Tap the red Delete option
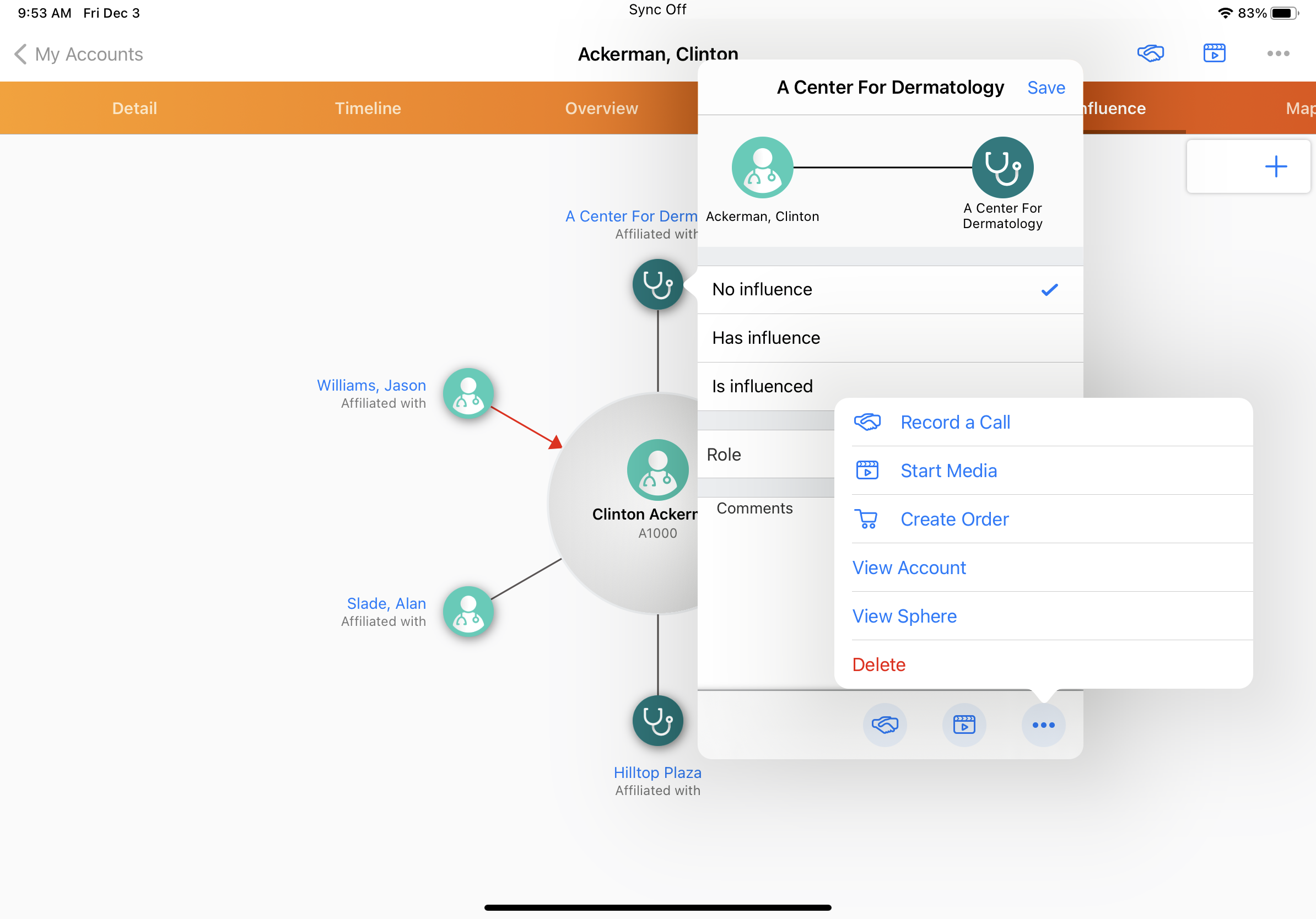The image size is (1316, 919). coord(878,664)
